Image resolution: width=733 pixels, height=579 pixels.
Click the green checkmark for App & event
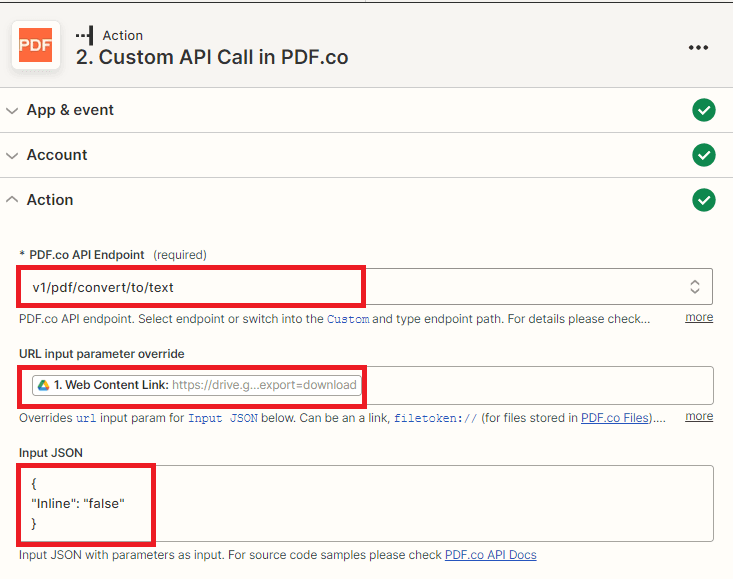(x=704, y=110)
